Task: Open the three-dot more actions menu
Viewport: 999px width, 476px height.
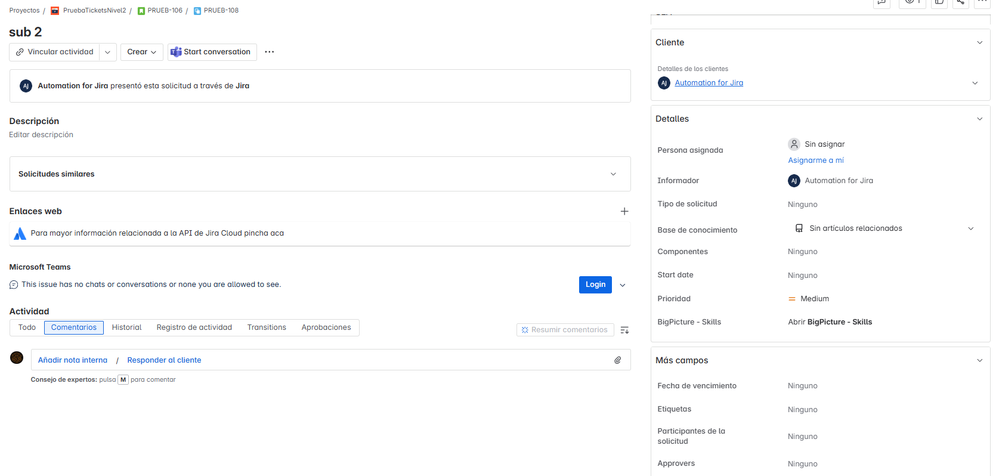Action: click(x=270, y=52)
